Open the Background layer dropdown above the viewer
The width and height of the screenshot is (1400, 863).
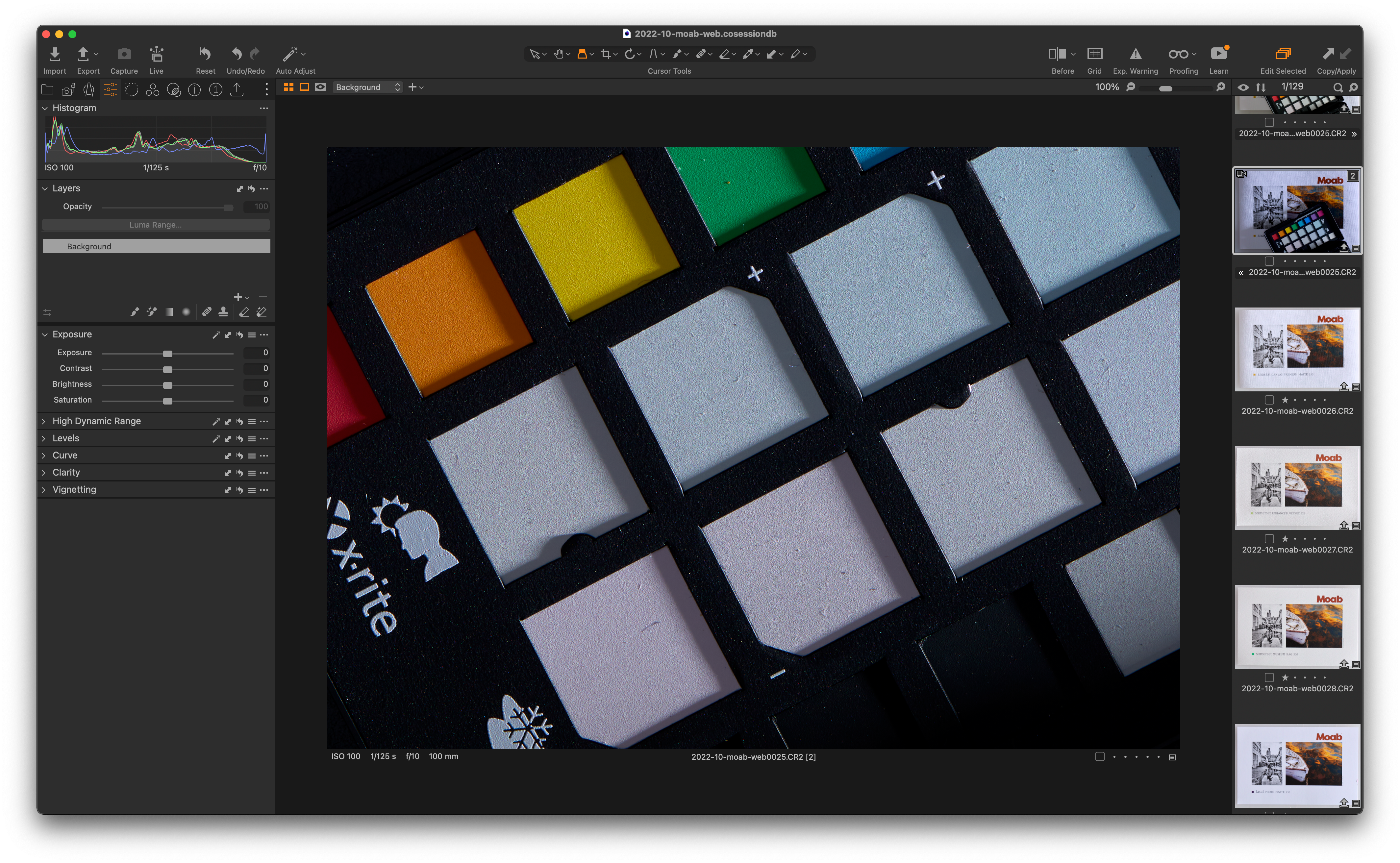[367, 87]
